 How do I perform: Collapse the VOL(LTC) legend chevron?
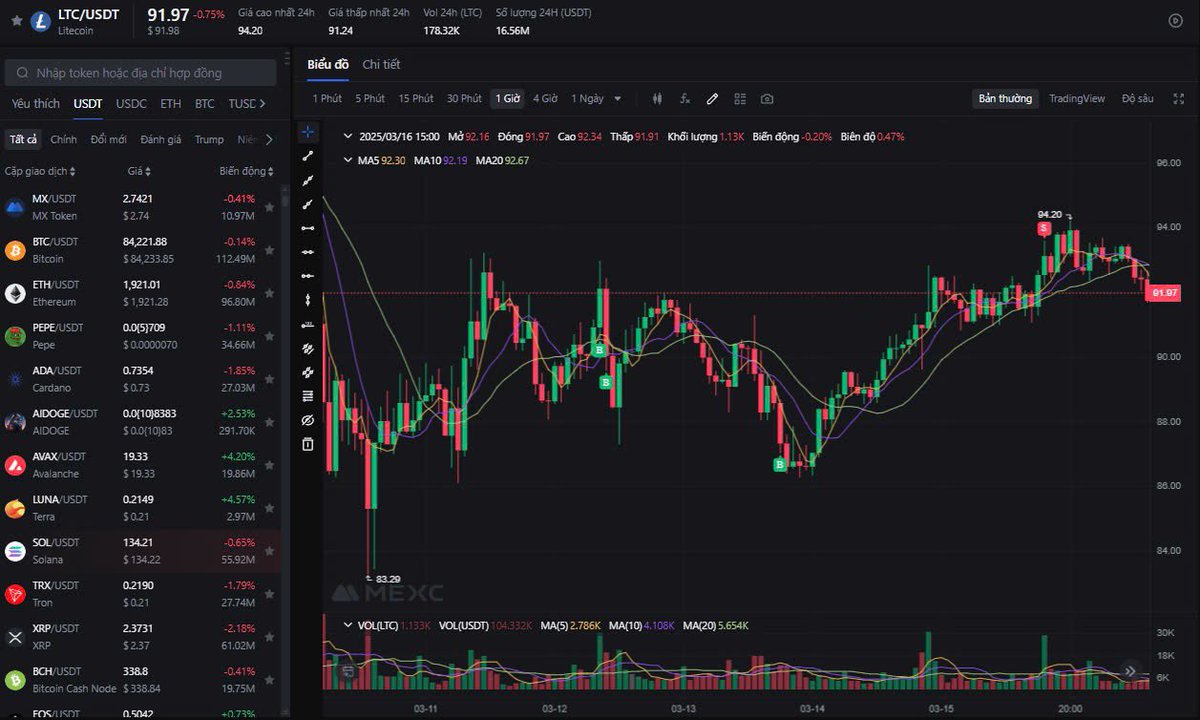[347, 625]
